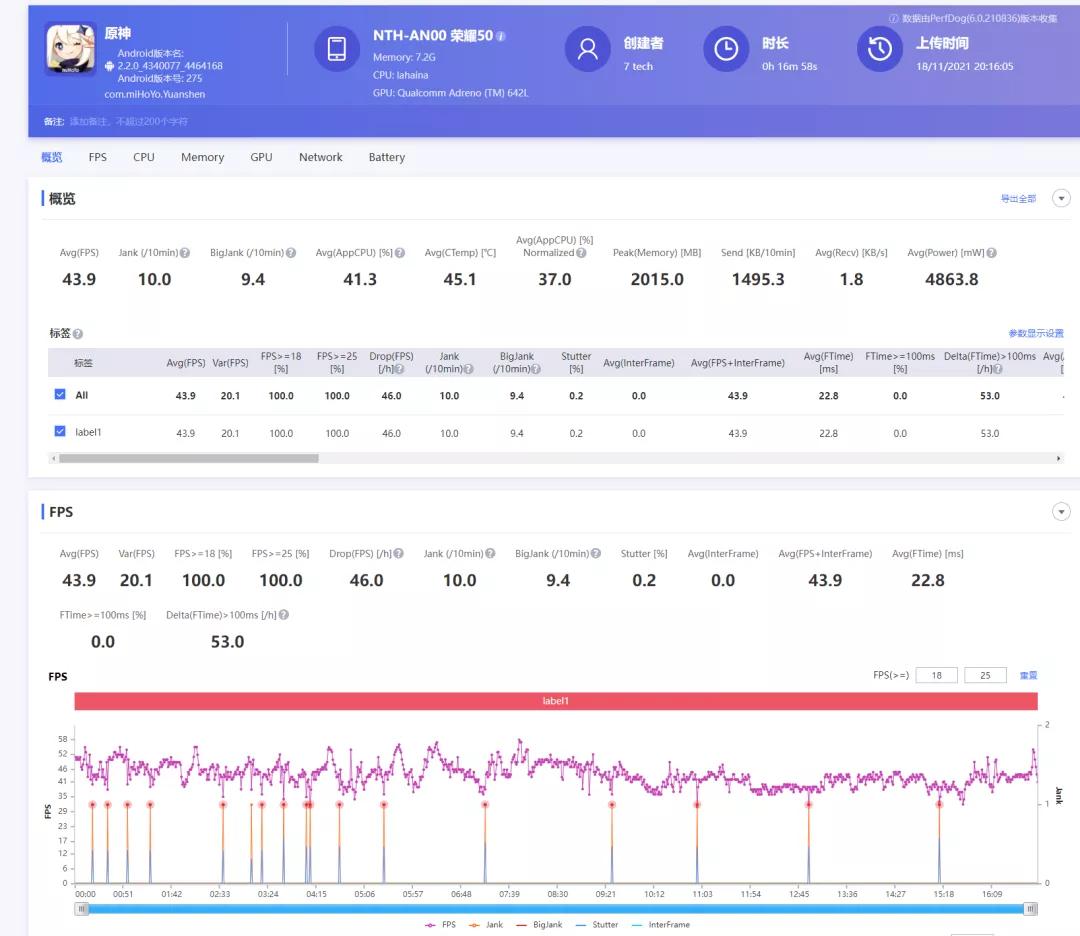Open 参数显示设置 parameter display settings

1036,333
